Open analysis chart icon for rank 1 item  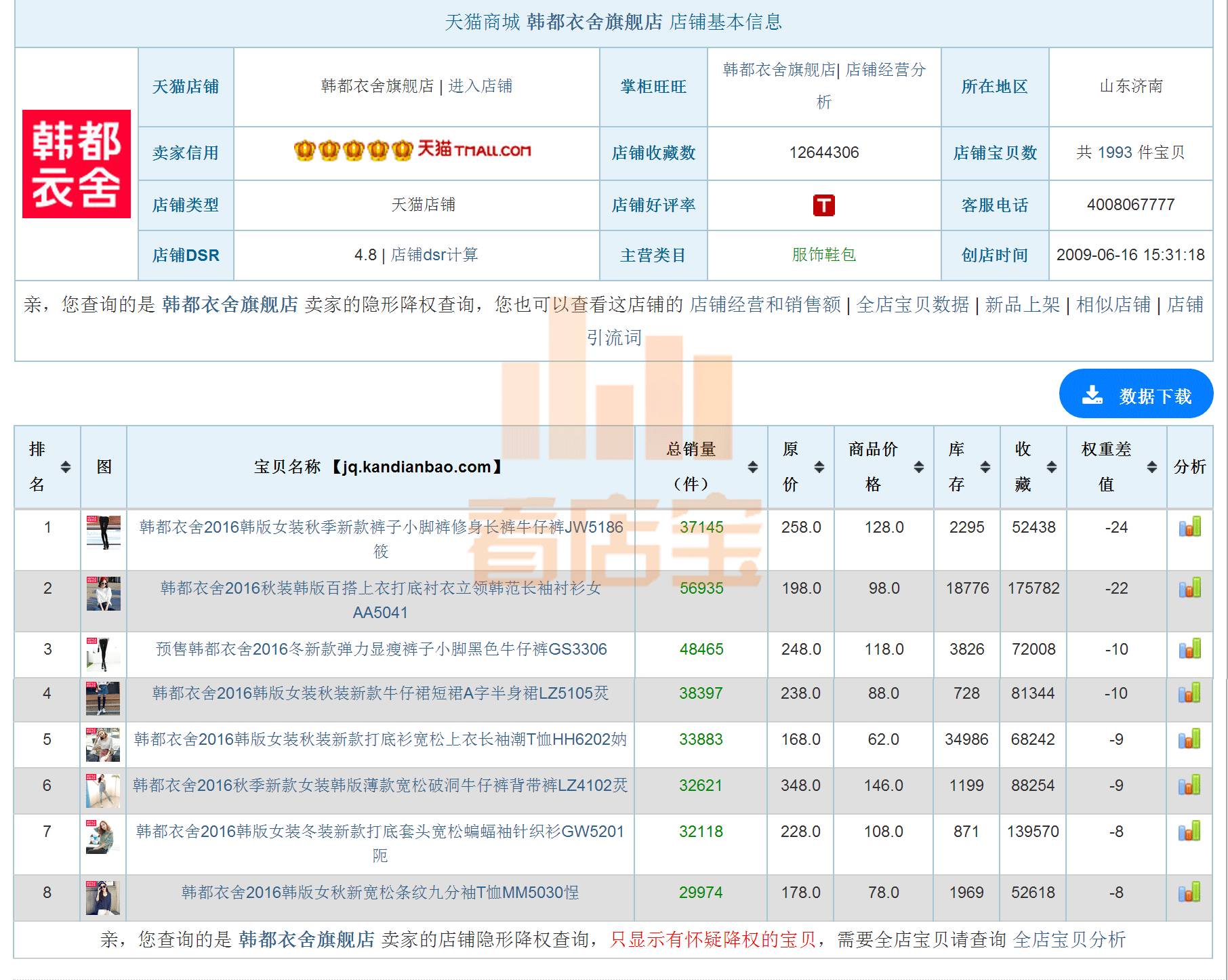pos(1189,527)
